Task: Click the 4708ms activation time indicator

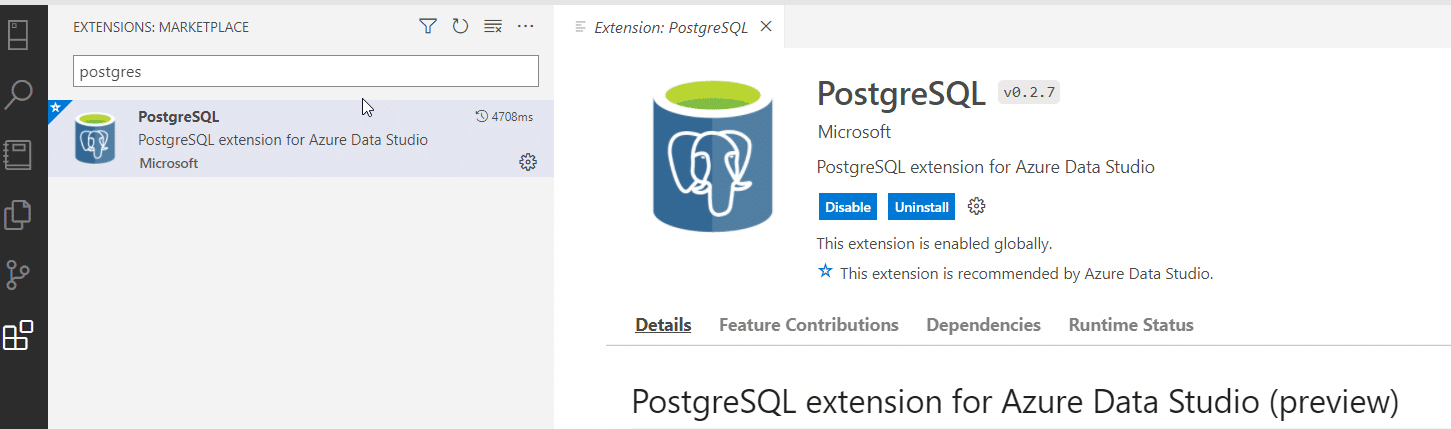Action: coord(504,117)
